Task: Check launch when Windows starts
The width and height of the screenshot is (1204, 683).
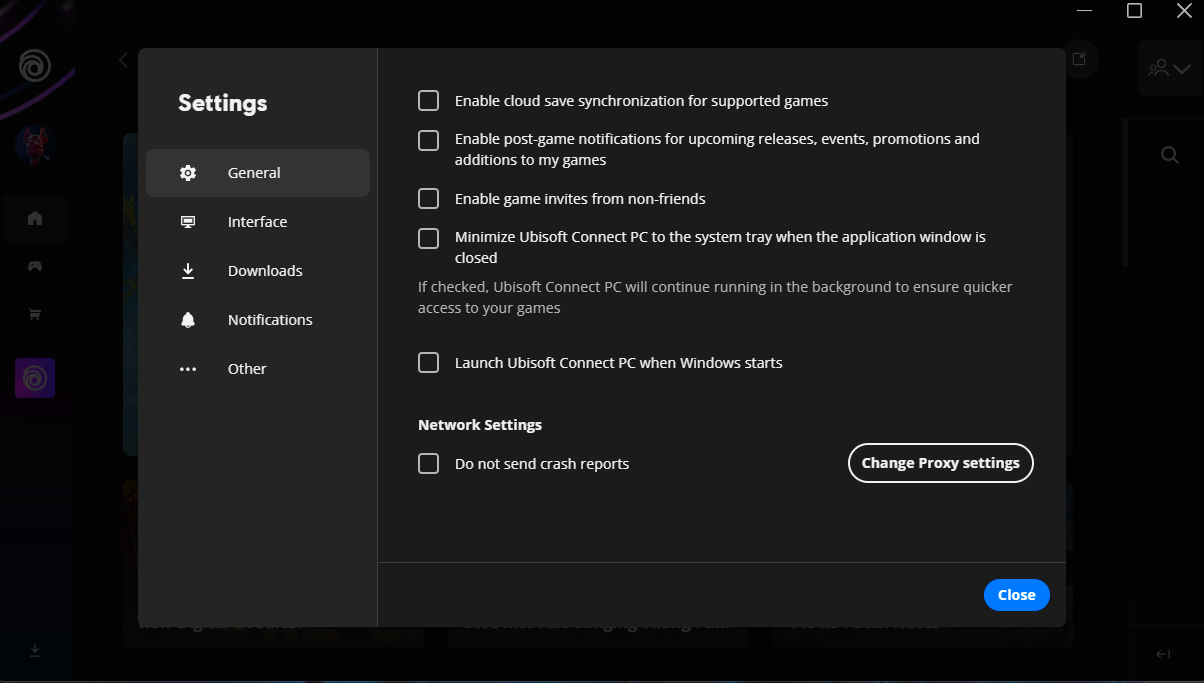Action: pyautogui.click(x=429, y=363)
